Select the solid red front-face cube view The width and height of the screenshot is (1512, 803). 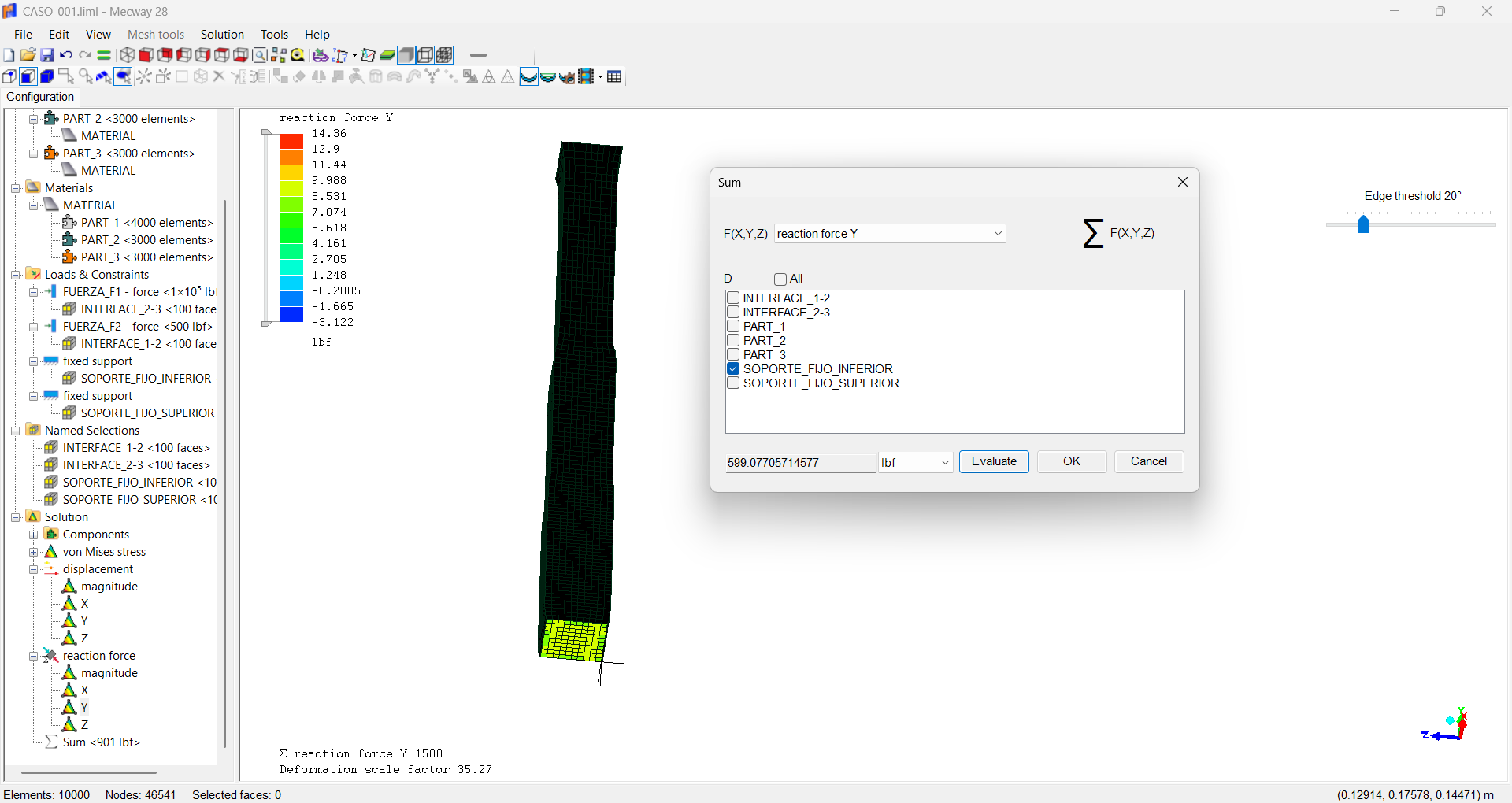pos(146,55)
